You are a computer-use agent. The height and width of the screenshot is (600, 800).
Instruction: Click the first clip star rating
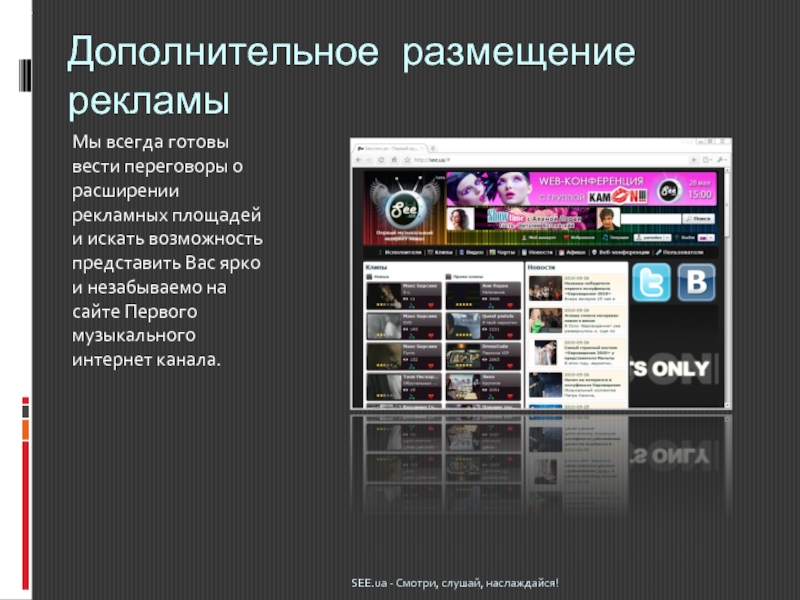tap(387, 305)
